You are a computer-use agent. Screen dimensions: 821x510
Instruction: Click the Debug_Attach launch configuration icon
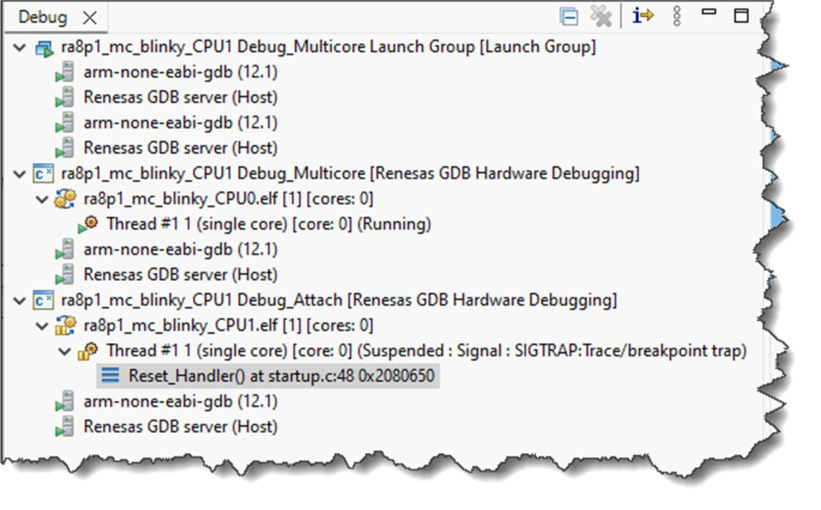coord(43,301)
